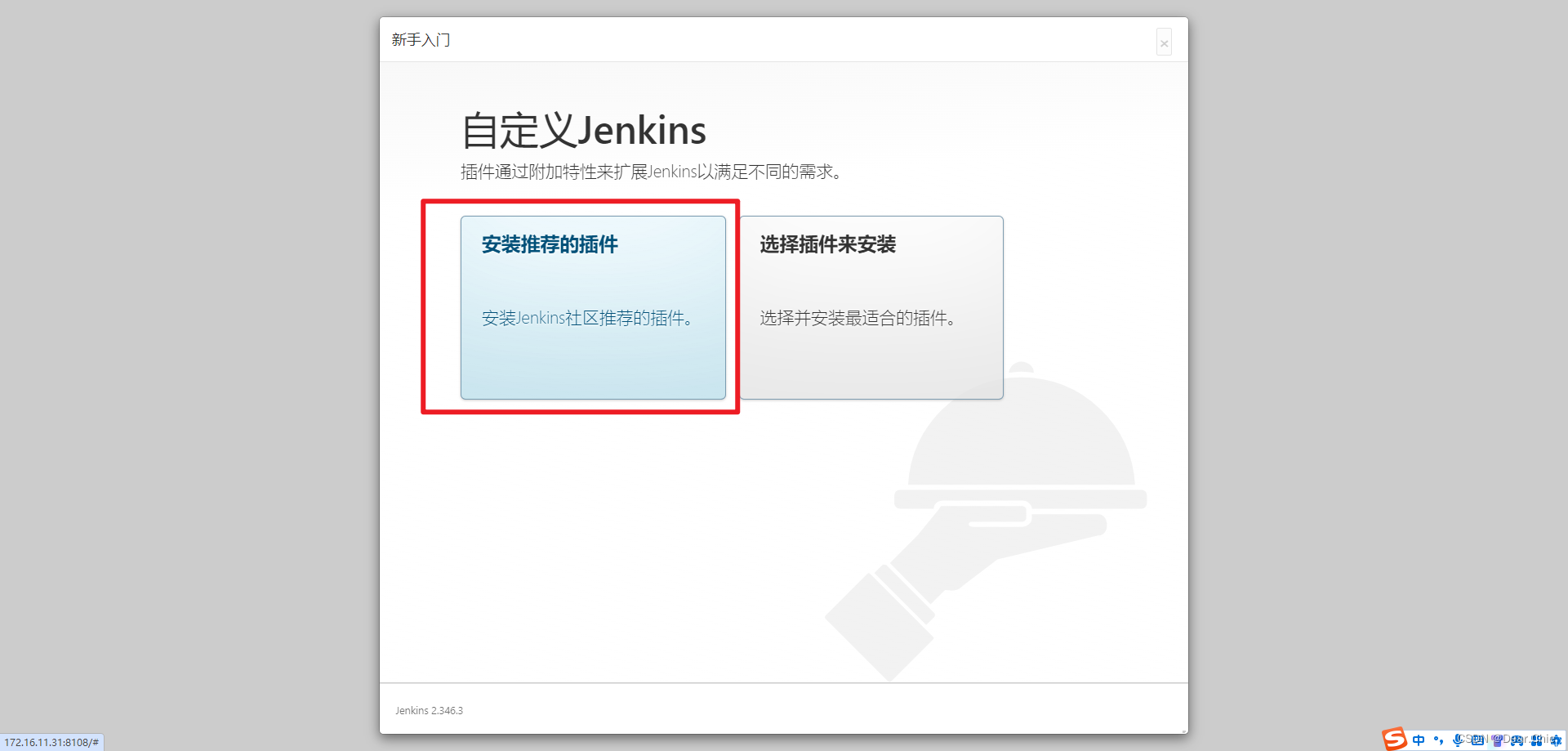Click the '安装Jenkins社区推荐的插件。' description
The image size is (1568, 751).
pos(588,318)
